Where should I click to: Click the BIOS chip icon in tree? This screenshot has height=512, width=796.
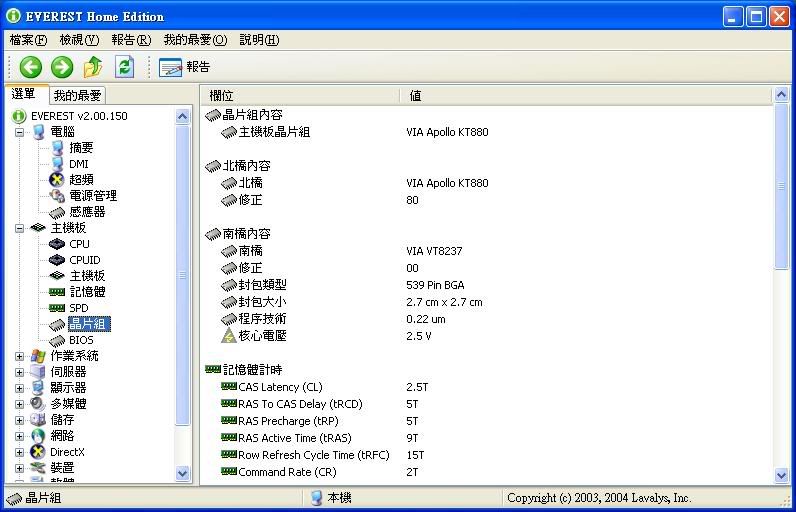pos(57,340)
